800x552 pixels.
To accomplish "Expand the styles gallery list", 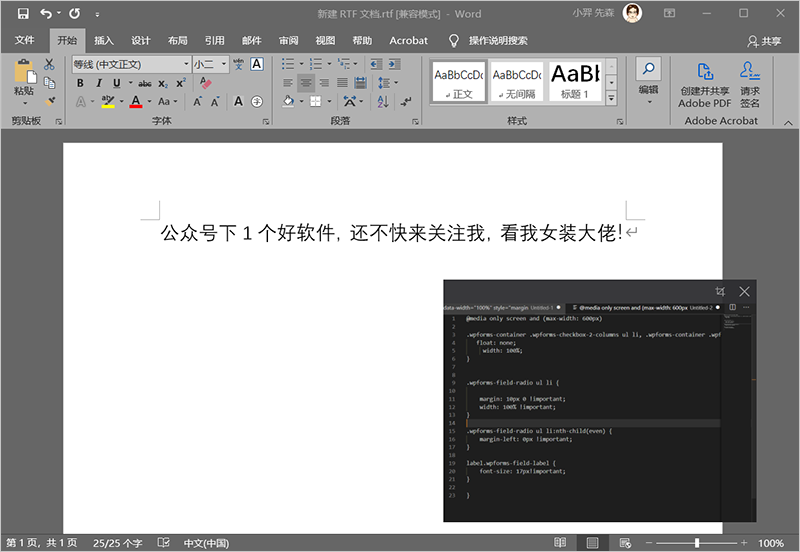I will click(x=613, y=99).
